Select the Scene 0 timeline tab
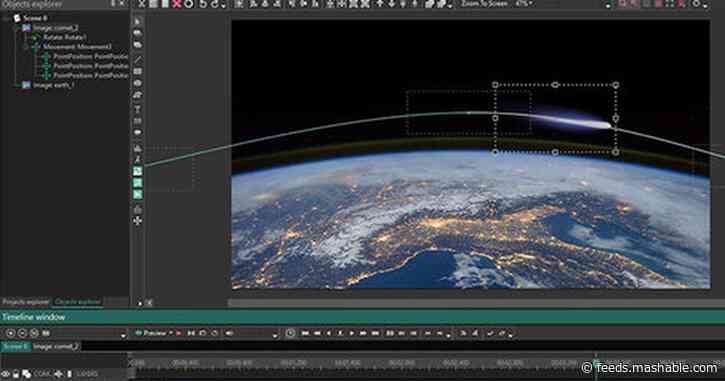The width and height of the screenshot is (725, 381). (x=15, y=346)
